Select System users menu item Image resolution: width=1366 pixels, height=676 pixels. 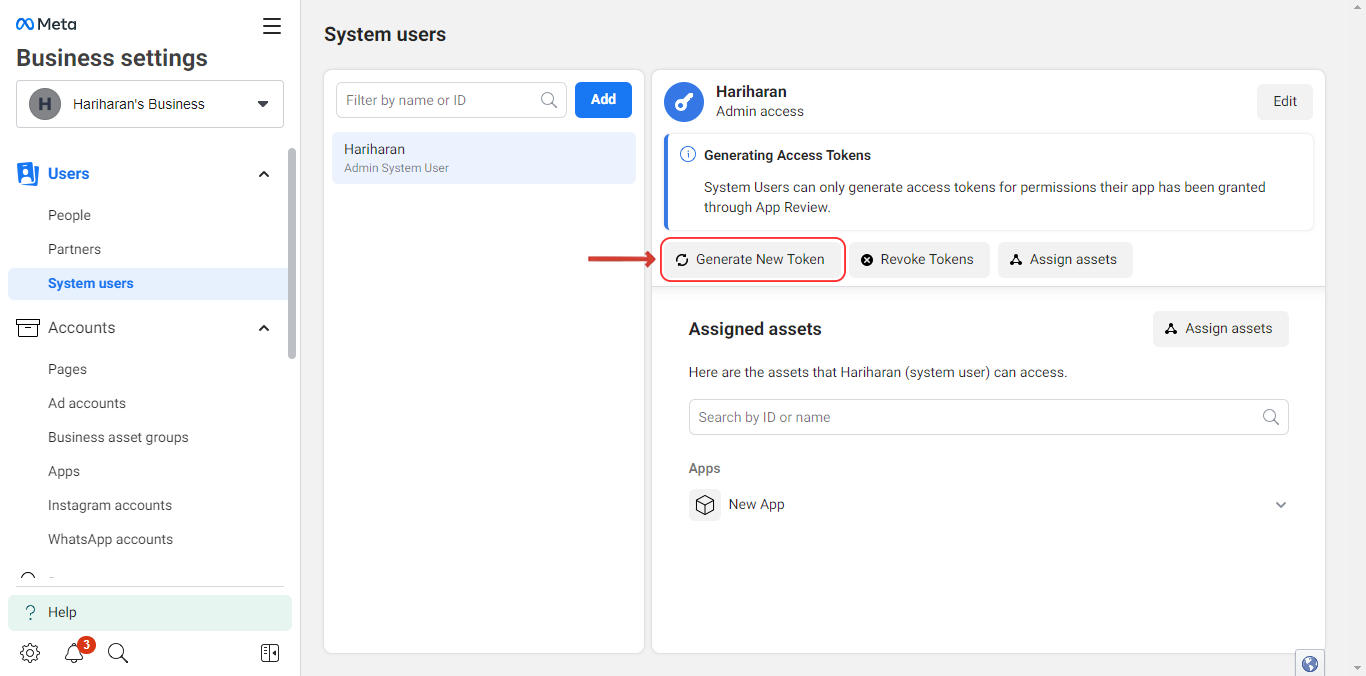point(147,284)
